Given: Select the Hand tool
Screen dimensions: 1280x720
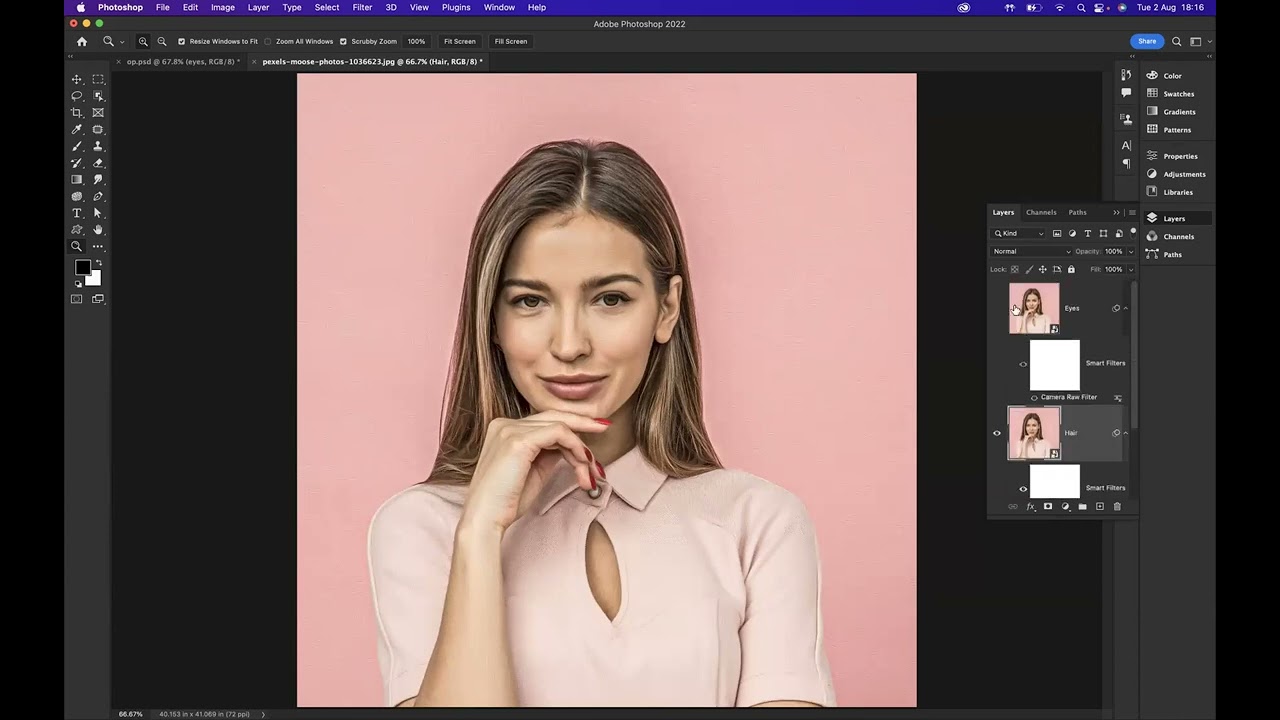Looking at the screenshot, I should coord(98,230).
